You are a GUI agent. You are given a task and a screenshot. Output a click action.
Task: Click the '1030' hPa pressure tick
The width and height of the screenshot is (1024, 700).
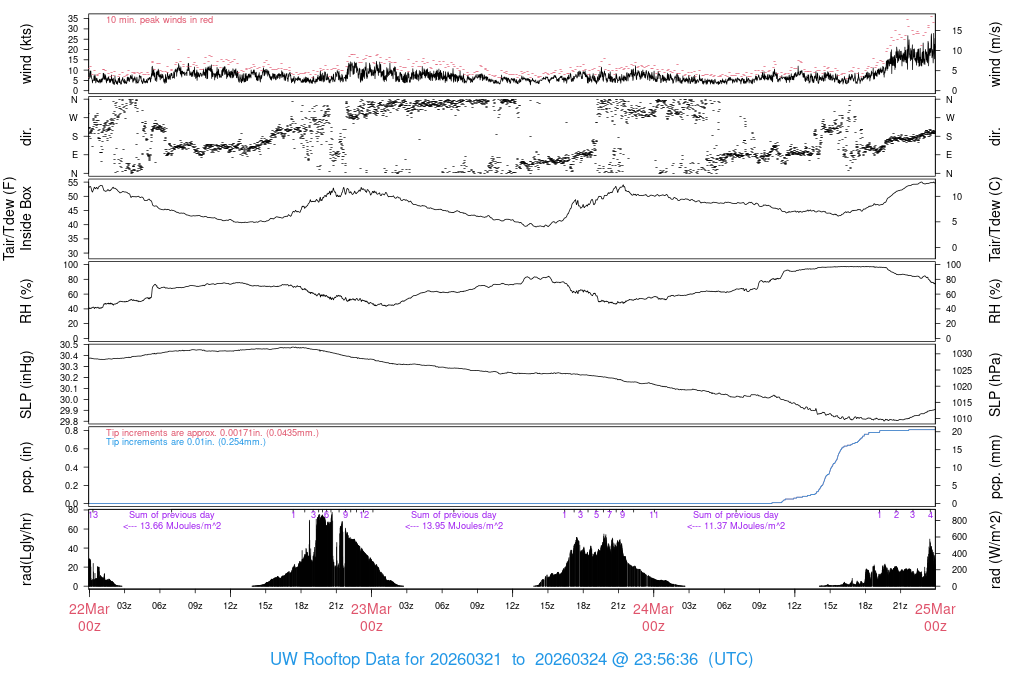(962, 354)
